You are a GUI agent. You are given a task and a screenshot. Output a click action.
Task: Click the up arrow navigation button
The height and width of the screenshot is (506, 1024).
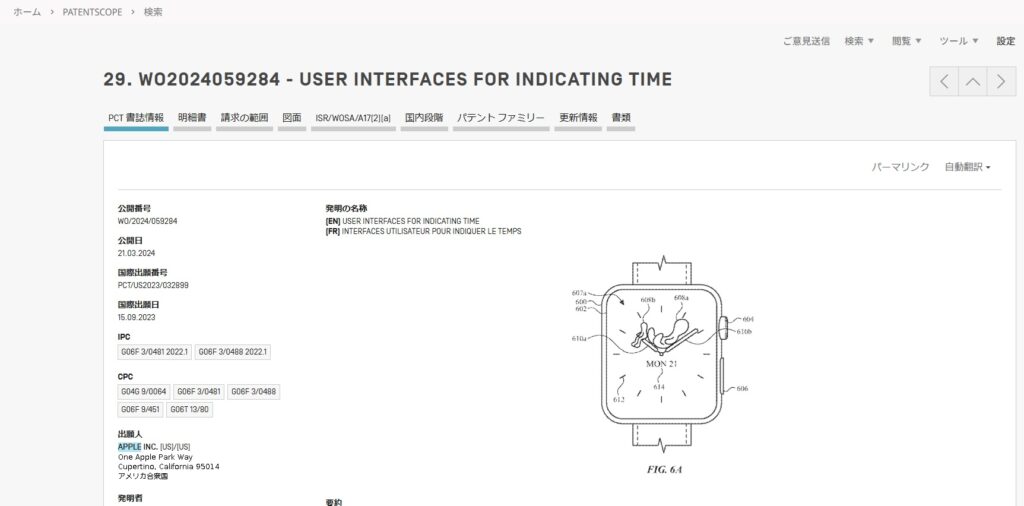click(x=972, y=82)
